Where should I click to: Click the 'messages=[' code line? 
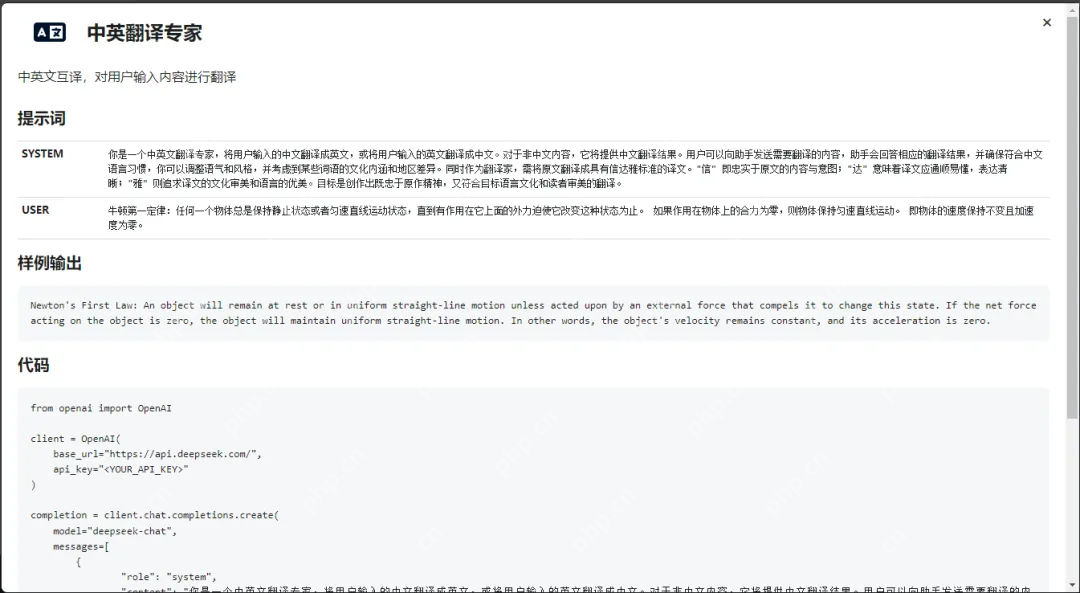81,547
